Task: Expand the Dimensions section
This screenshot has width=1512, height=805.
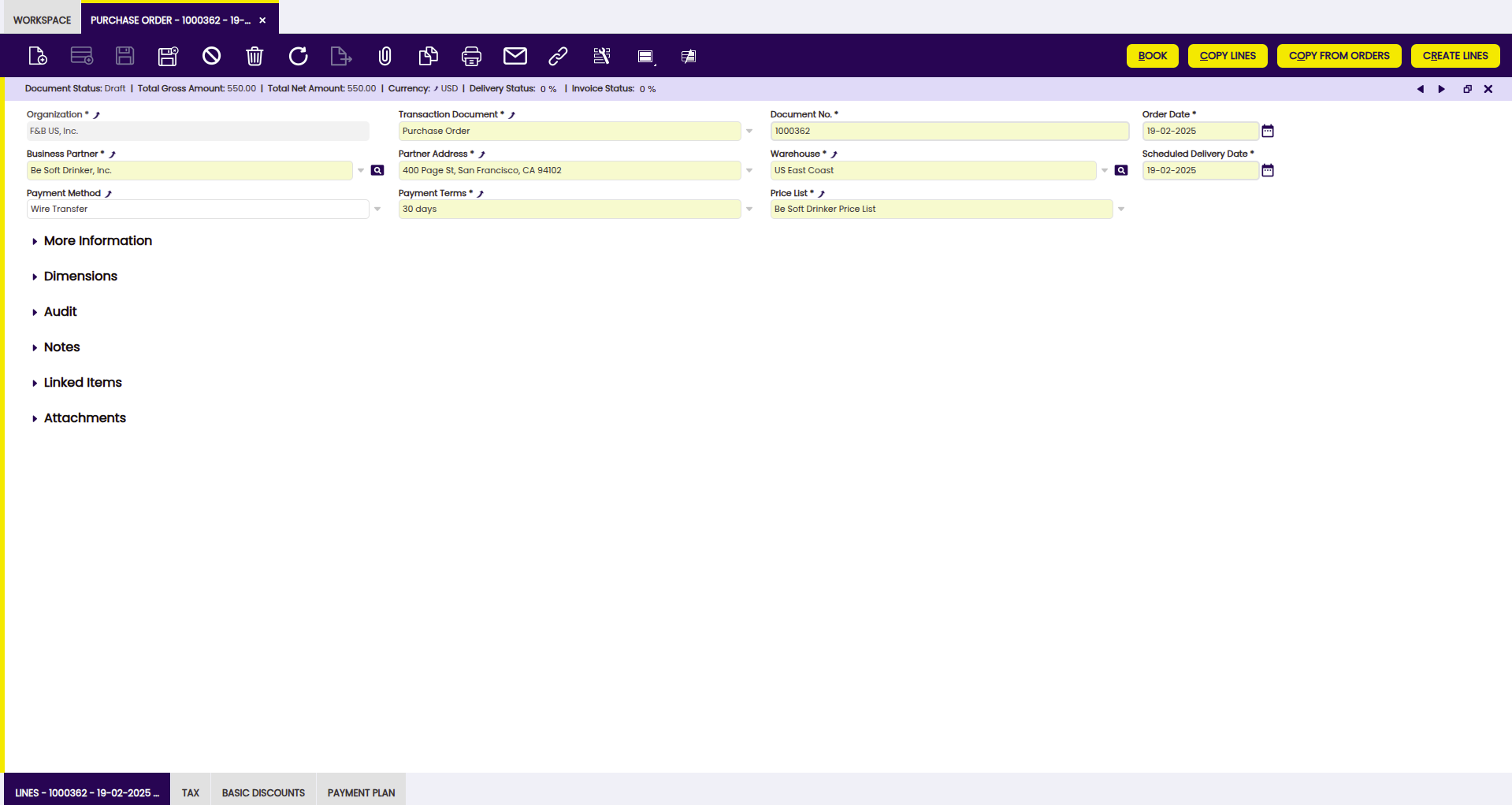Action: click(80, 276)
